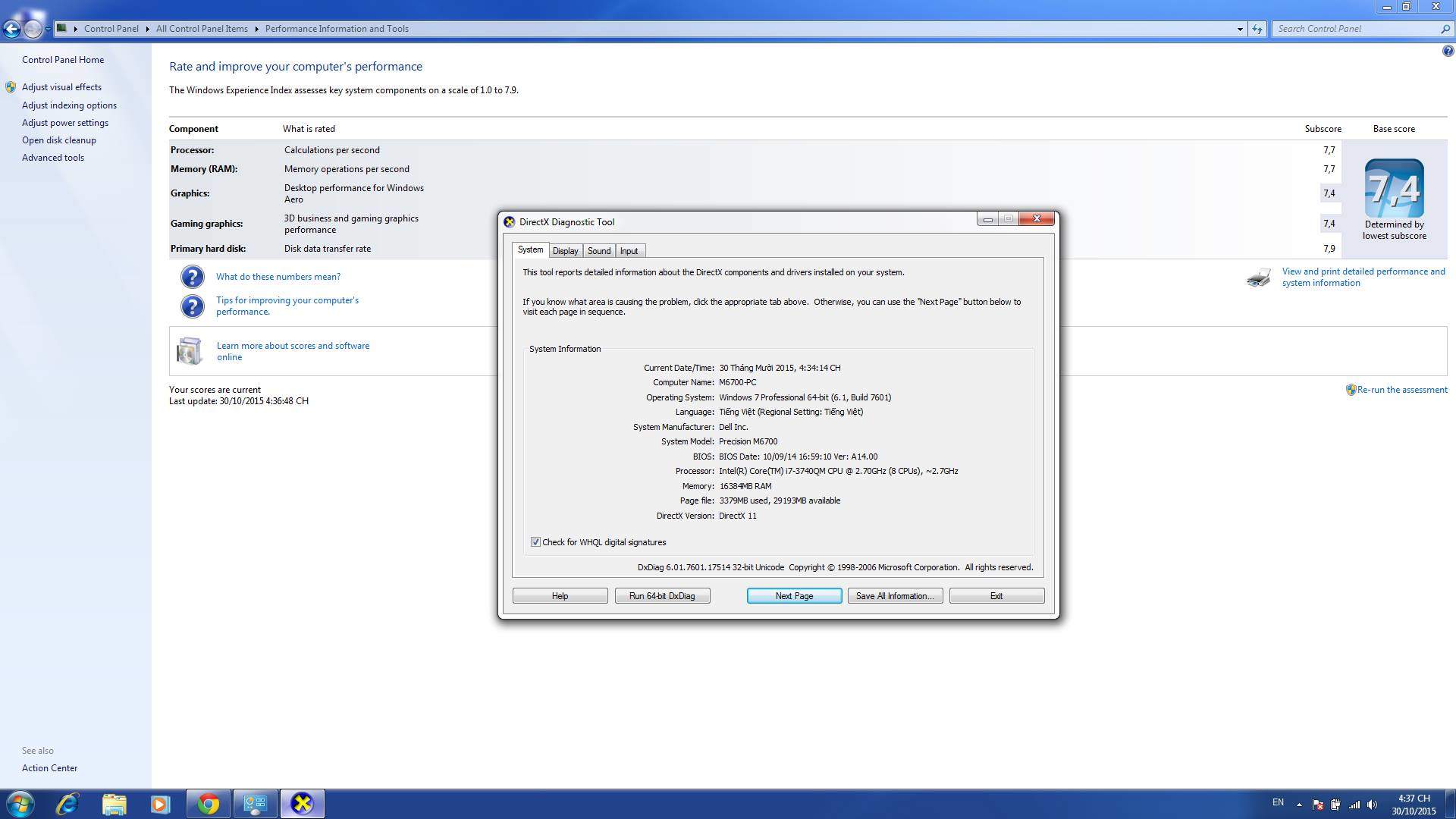Open Adjust visual effects
This screenshot has width=1456, height=819.
click(61, 87)
